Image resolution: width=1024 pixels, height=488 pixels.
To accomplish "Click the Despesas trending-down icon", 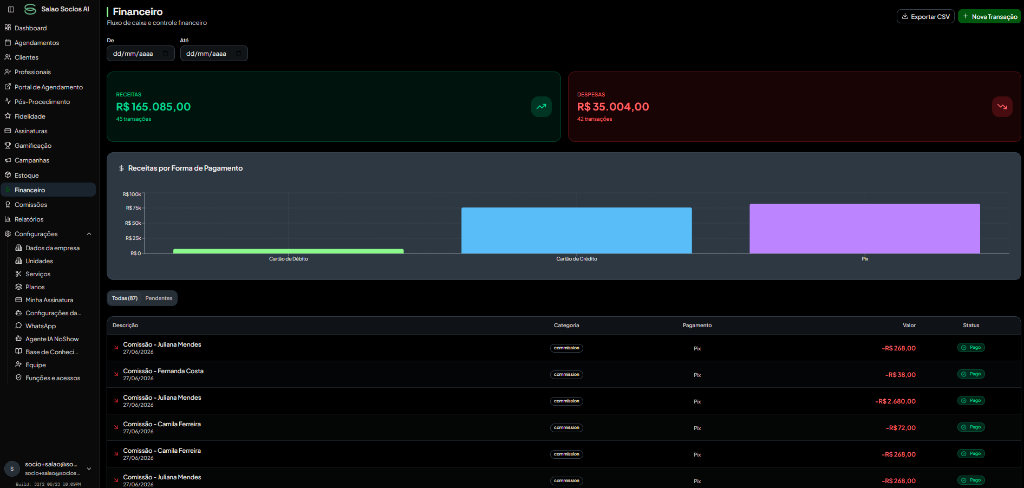I will 1002,106.
